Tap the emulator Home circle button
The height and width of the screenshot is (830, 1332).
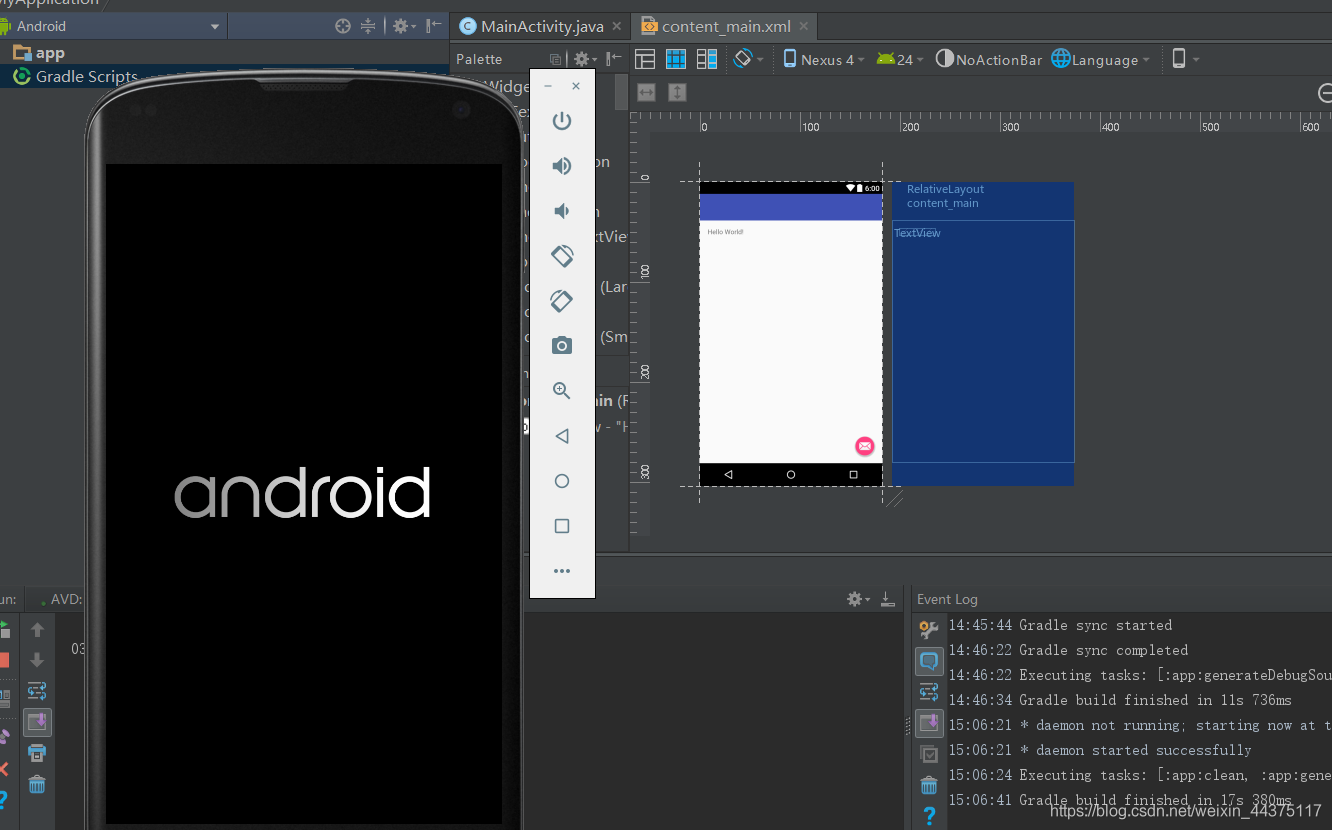[x=562, y=481]
